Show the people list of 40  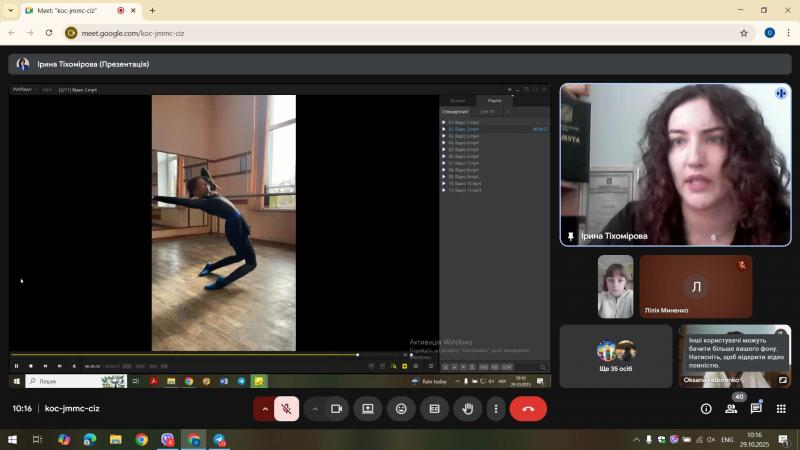731,409
